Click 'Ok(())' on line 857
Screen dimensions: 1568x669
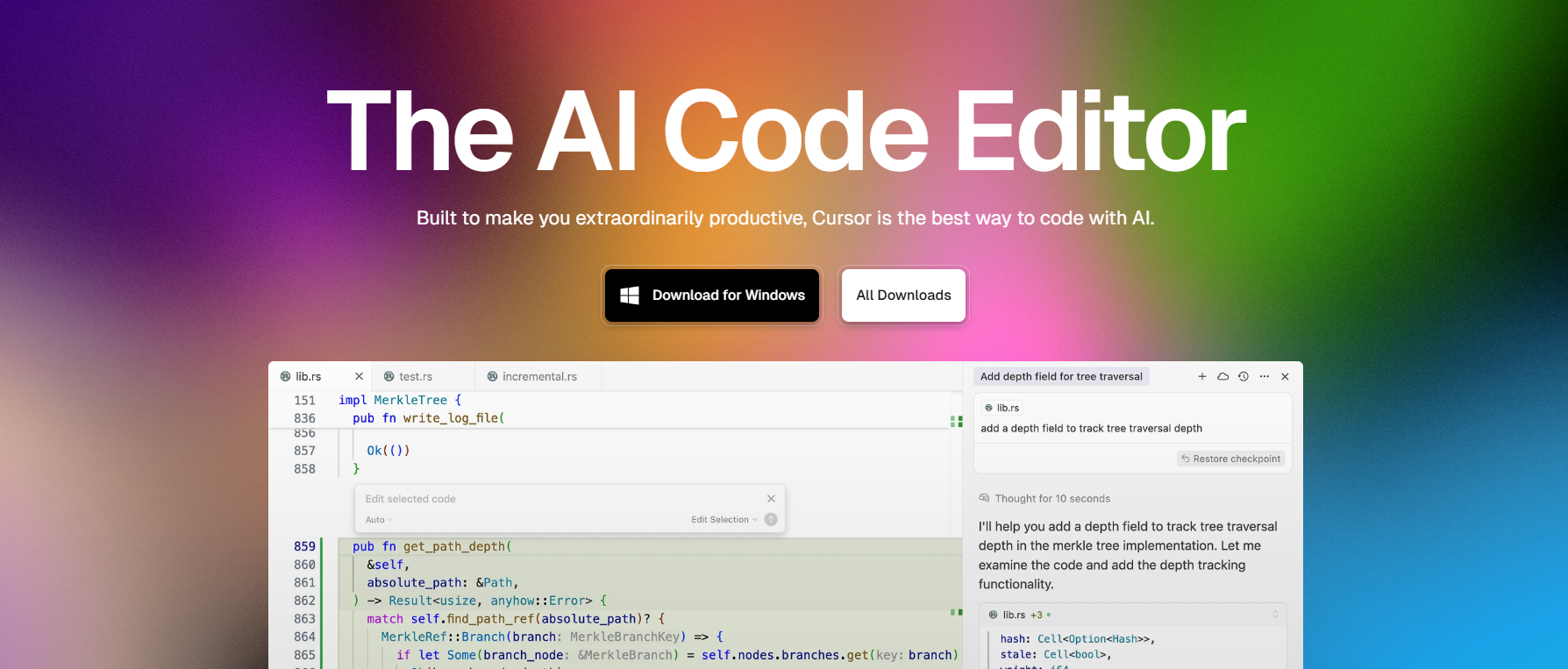pyautogui.click(x=388, y=451)
